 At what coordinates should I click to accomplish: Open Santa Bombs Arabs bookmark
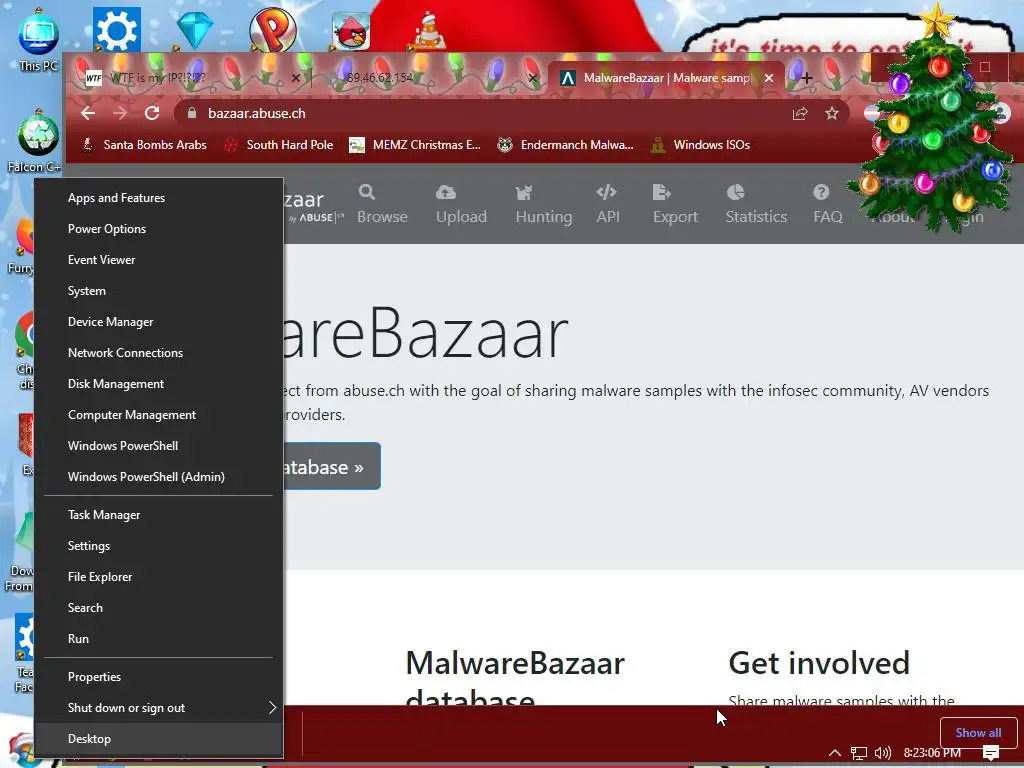145,145
